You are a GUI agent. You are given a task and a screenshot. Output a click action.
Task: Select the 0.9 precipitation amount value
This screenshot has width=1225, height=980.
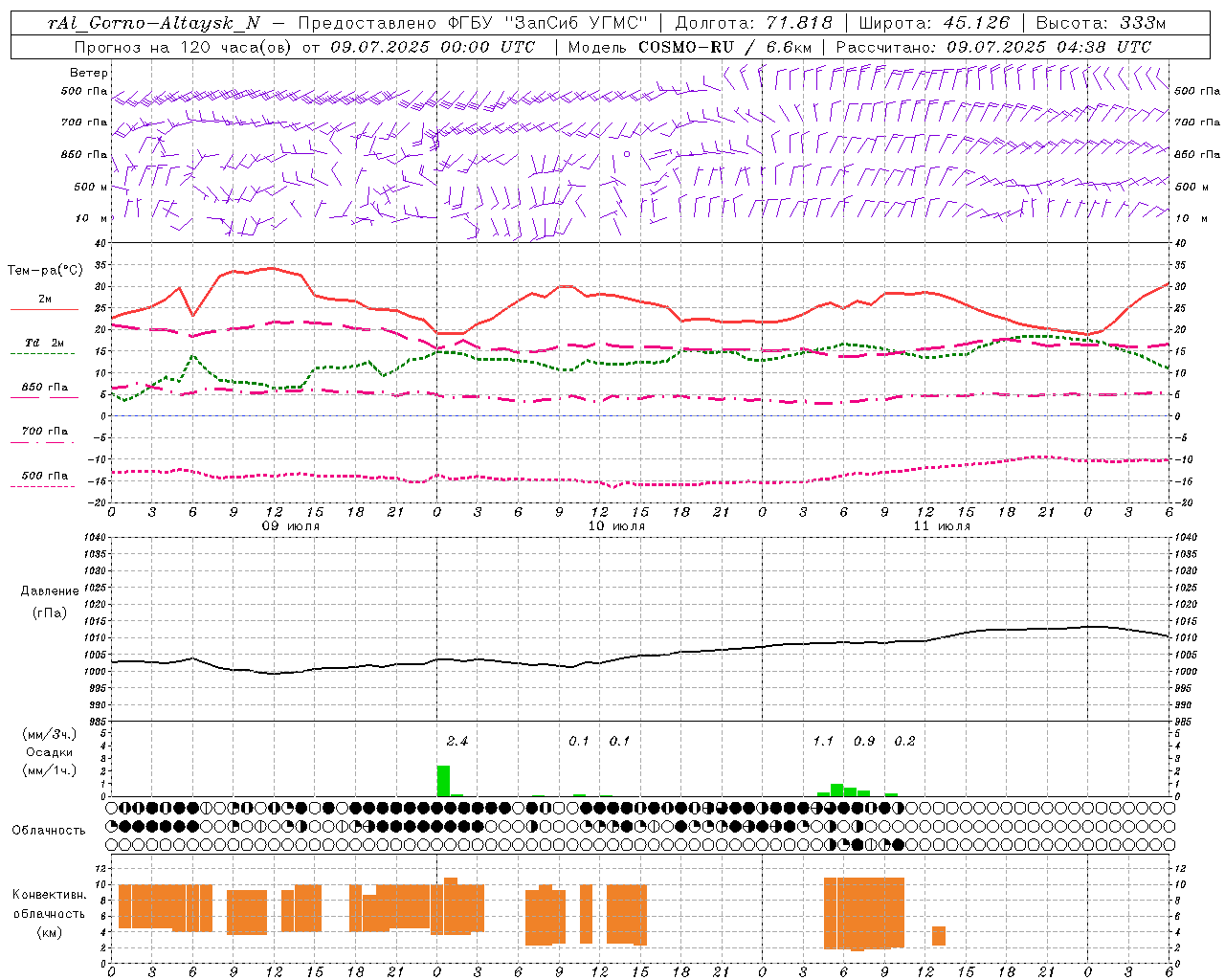coord(864,741)
